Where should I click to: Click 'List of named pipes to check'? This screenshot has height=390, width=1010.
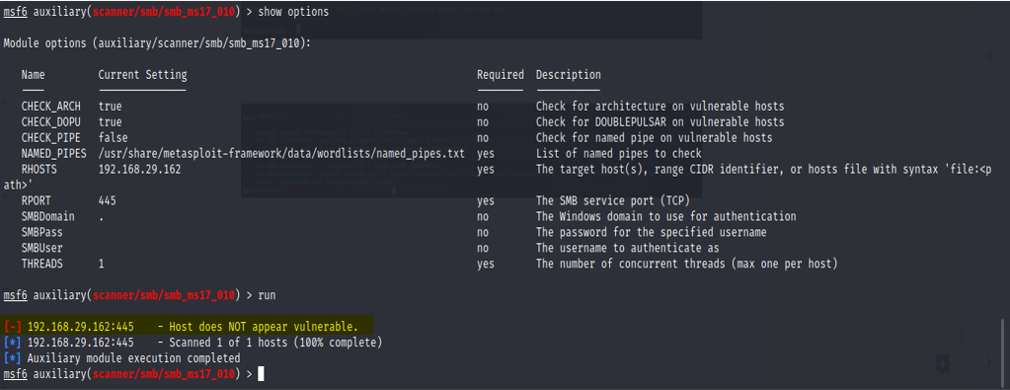pyautogui.click(x=618, y=153)
